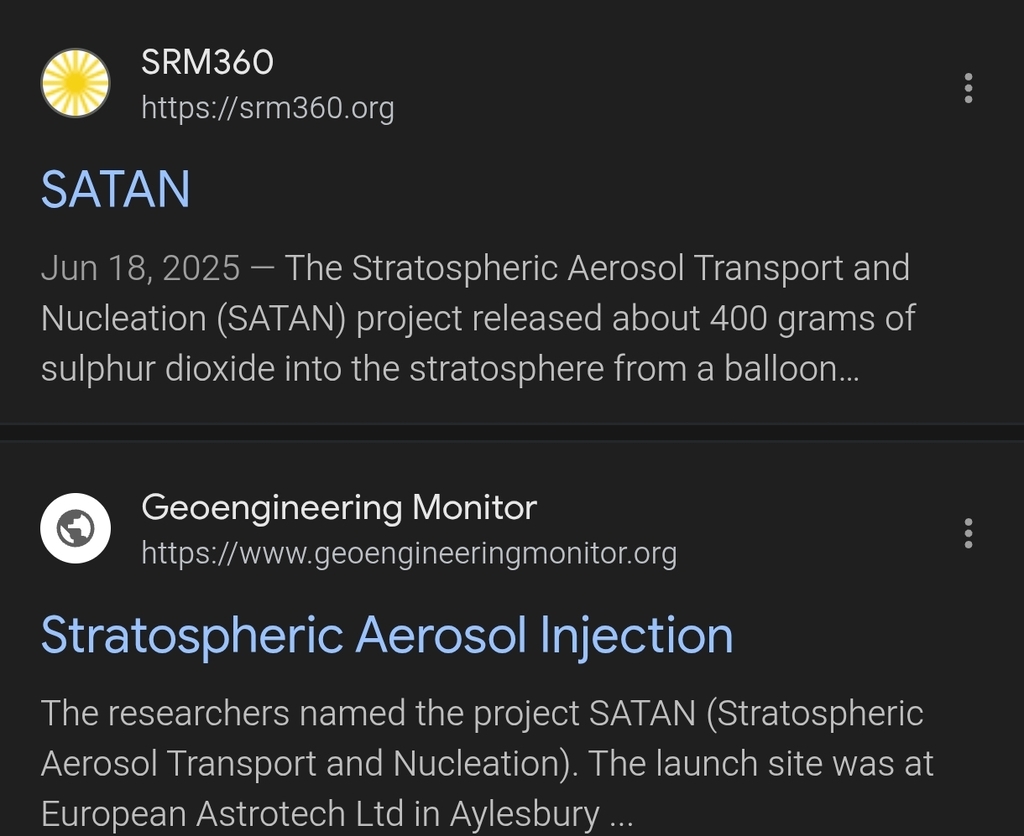The image size is (1024, 836).
Task: Click the Geoengineering Monitor site name
Action: (339, 507)
